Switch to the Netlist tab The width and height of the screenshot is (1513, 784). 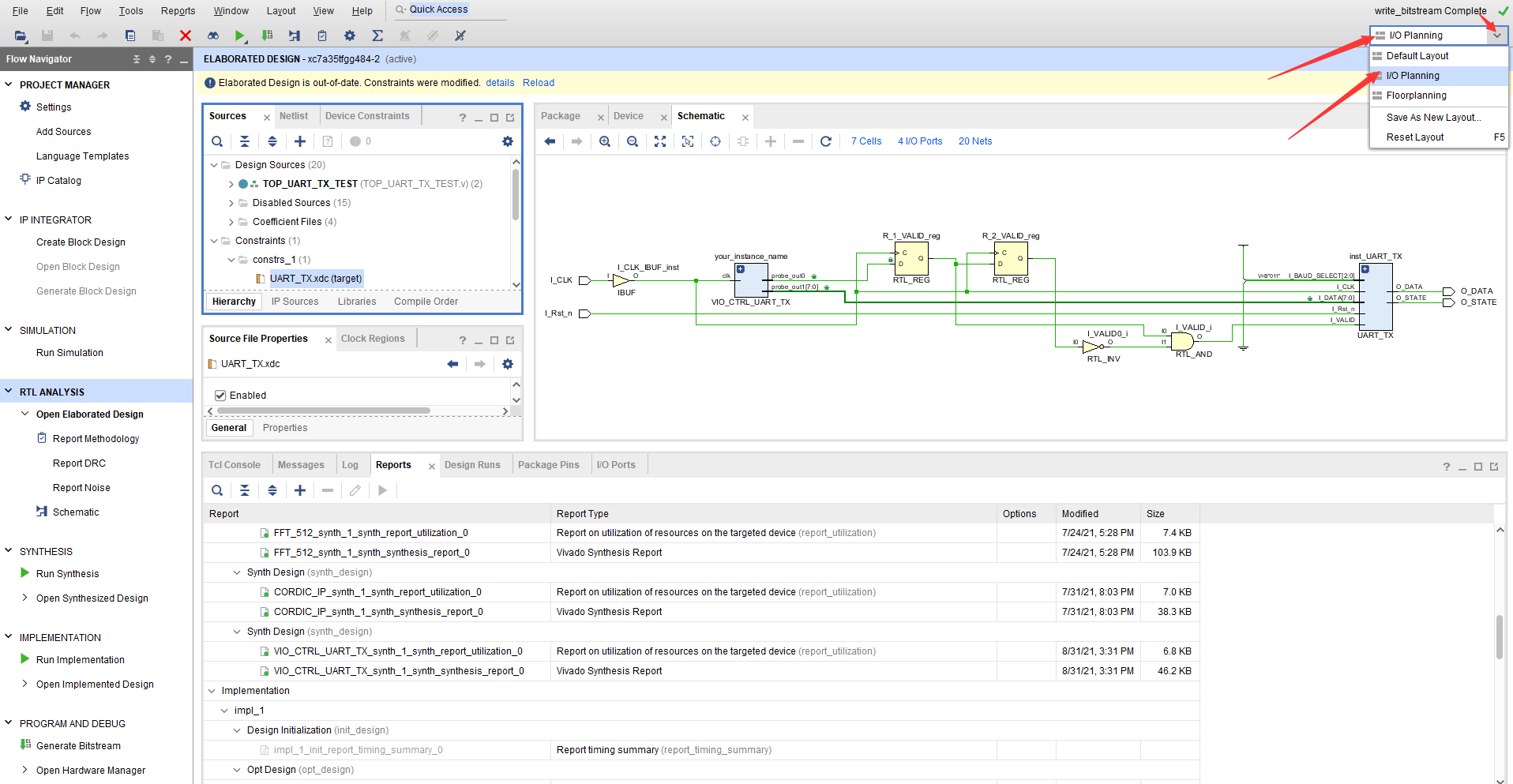click(x=294, y=116)
